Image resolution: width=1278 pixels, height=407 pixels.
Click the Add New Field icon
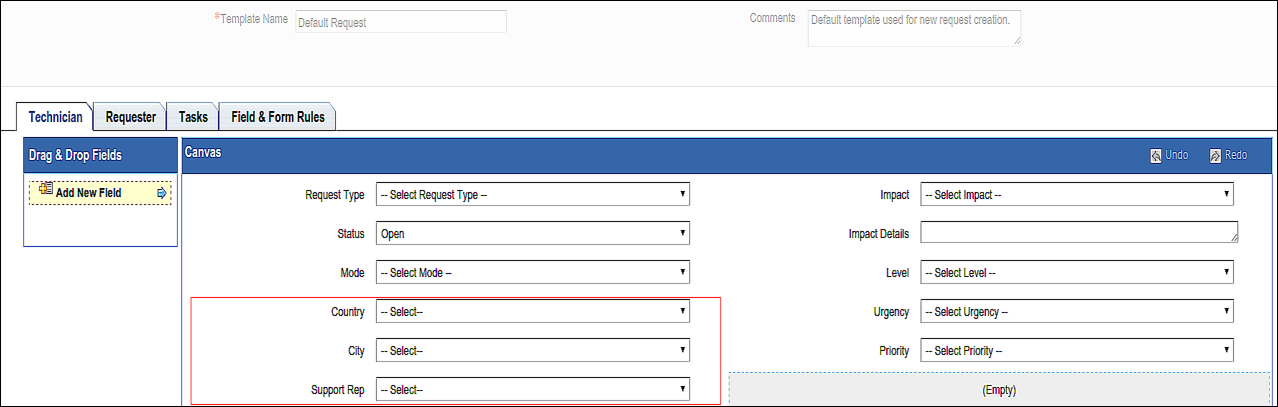(x=45, y=191)
